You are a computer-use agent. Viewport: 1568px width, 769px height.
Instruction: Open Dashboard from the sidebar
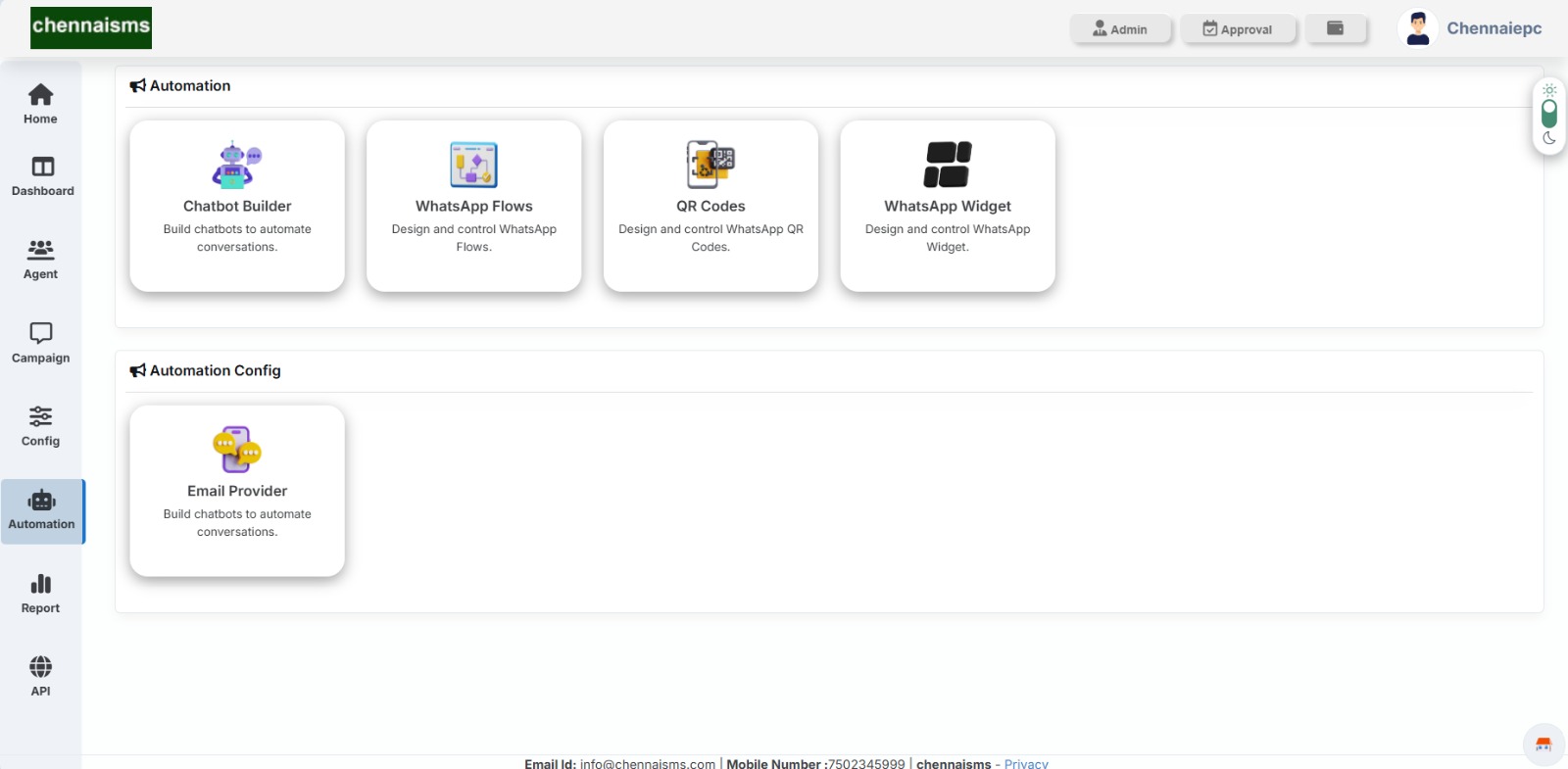42,176
